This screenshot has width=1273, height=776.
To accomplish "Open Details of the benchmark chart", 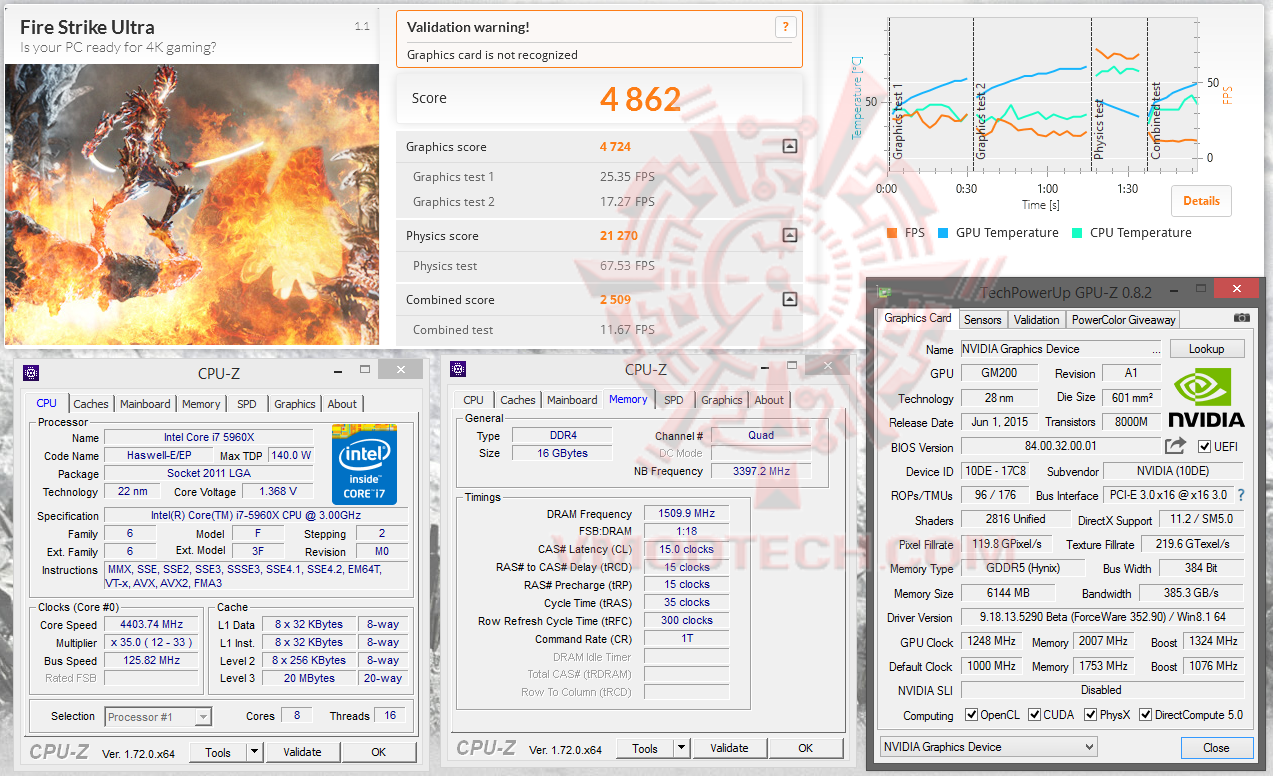I will (1201, 200).
